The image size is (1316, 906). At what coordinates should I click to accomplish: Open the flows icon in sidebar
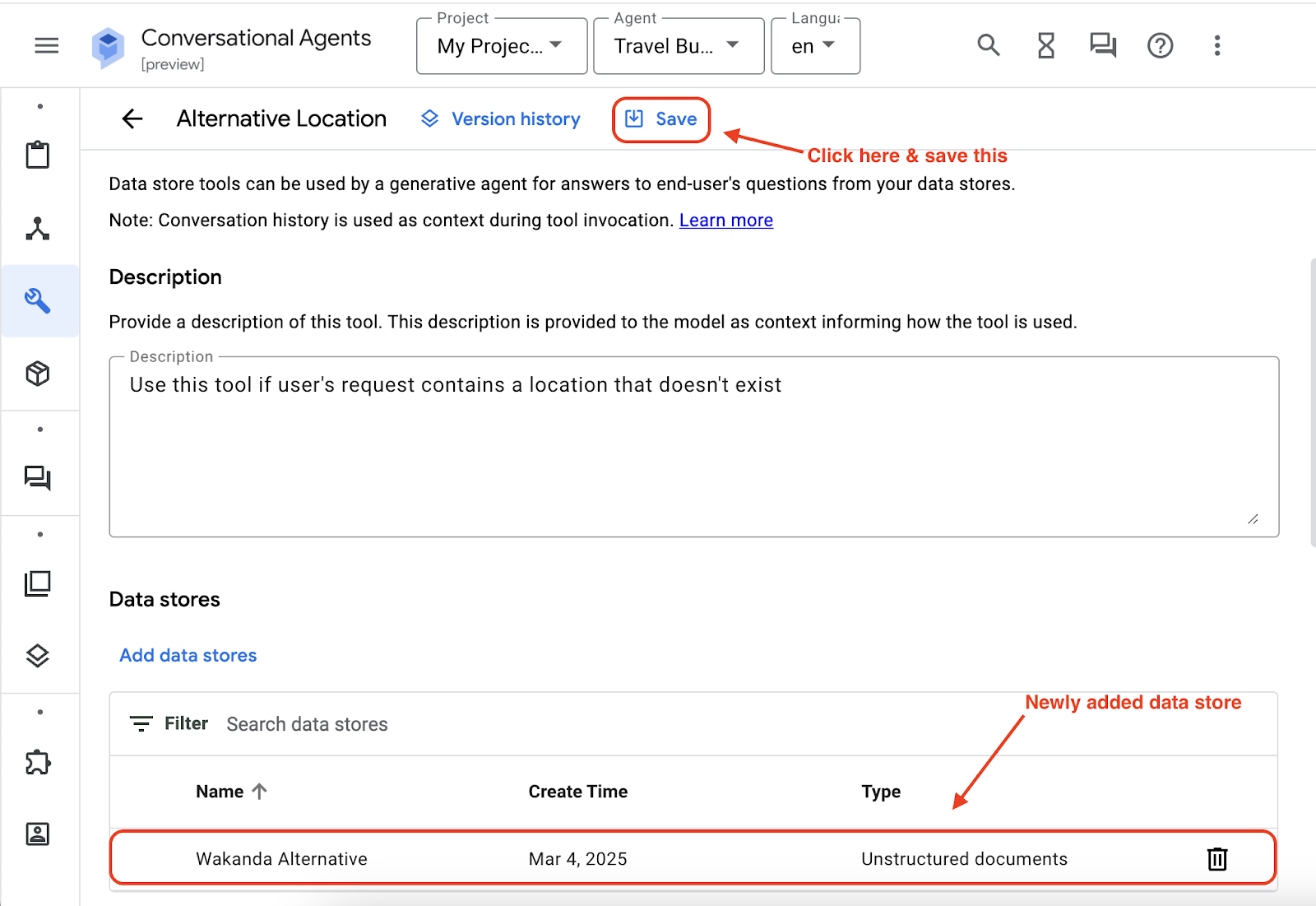point(38,229)
